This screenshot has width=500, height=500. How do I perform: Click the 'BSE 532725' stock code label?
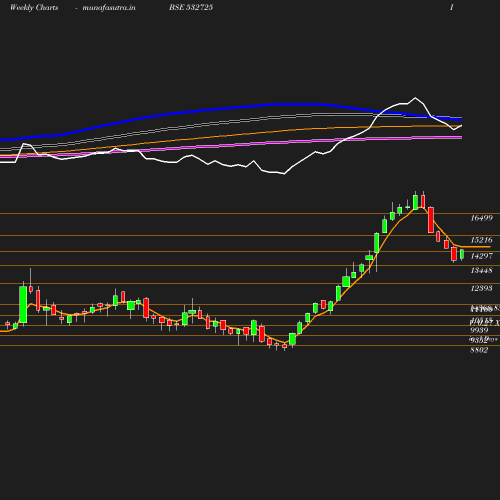191,7
